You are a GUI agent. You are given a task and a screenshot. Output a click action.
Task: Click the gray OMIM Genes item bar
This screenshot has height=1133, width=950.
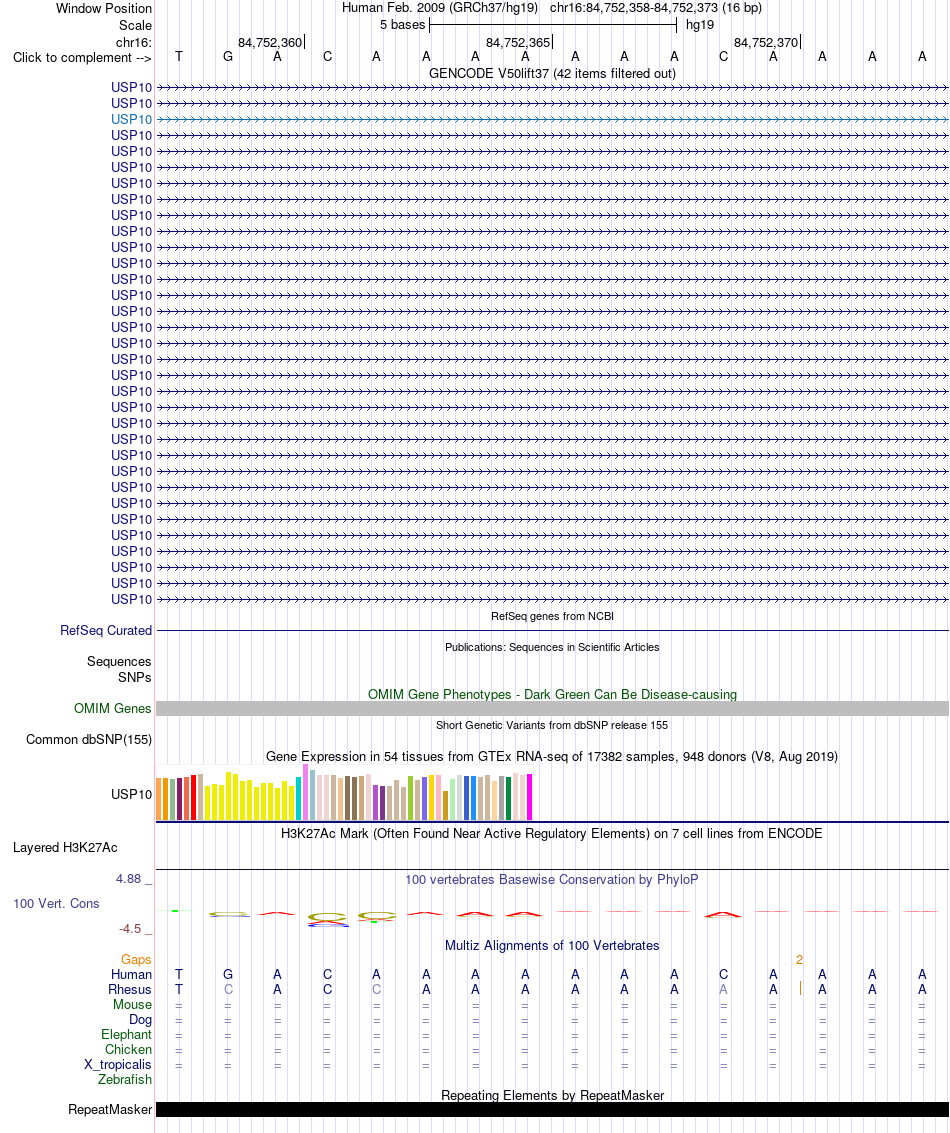tap(552, 708)
